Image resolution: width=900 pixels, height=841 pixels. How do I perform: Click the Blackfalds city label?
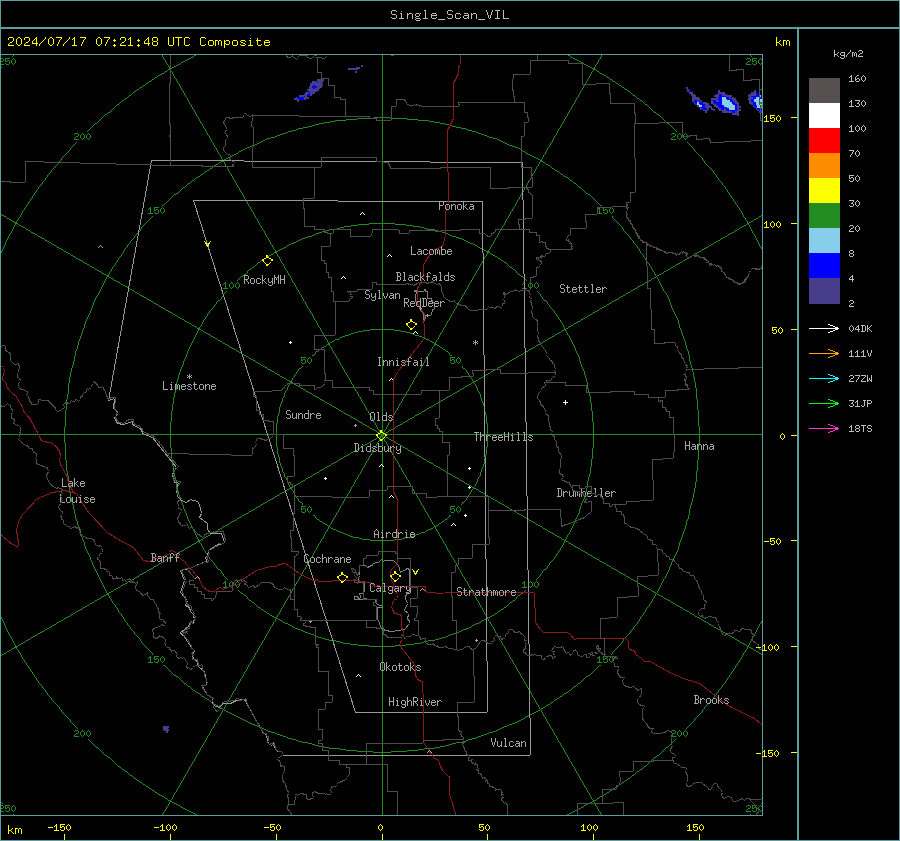[425, 277]
